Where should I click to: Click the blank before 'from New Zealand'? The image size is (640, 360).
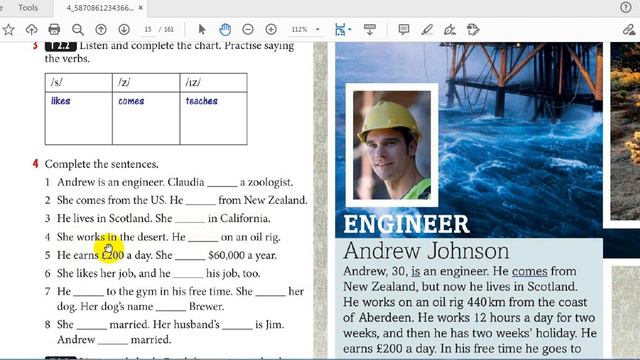point(200,202)
